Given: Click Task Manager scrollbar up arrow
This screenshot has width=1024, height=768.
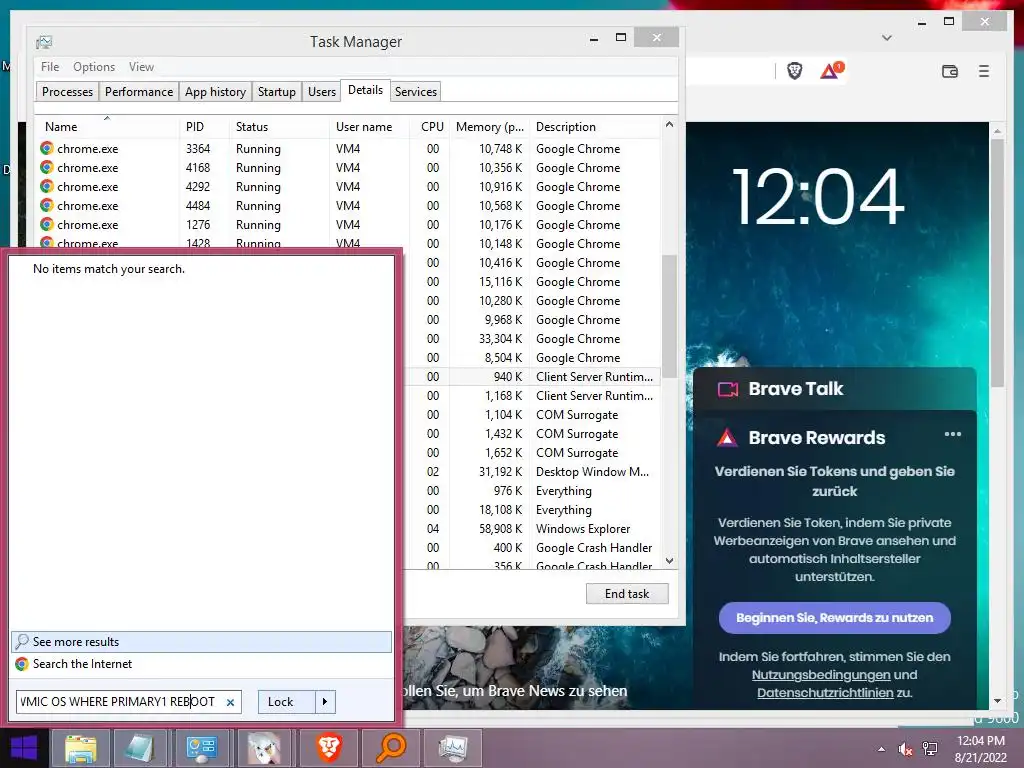Looking at the screenshot, I should [x=669, y=124].
